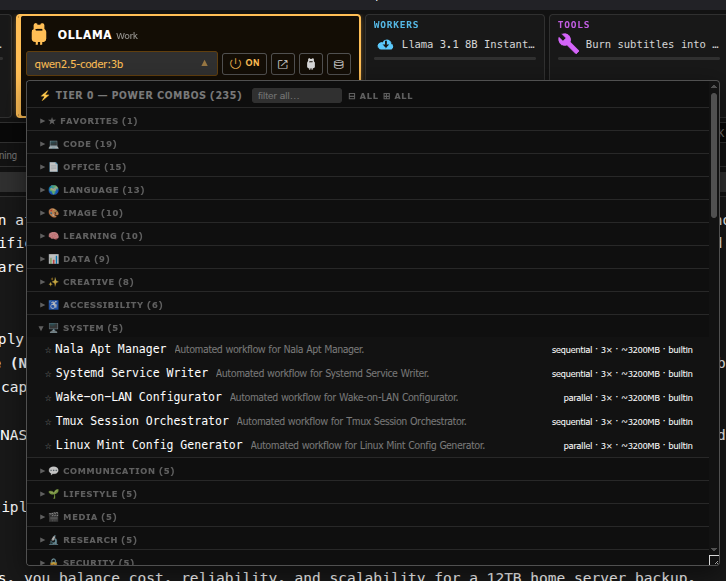Collapse all categories with first ALL button
Viewport: 726px width, 581px height.
tap(363, 96)
